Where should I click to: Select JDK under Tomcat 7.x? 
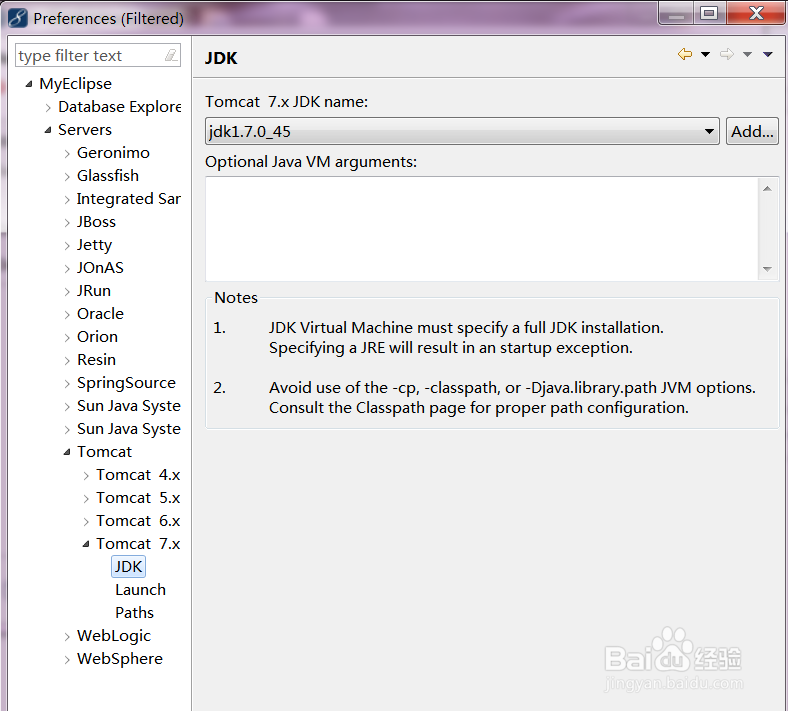pos(128,567)
